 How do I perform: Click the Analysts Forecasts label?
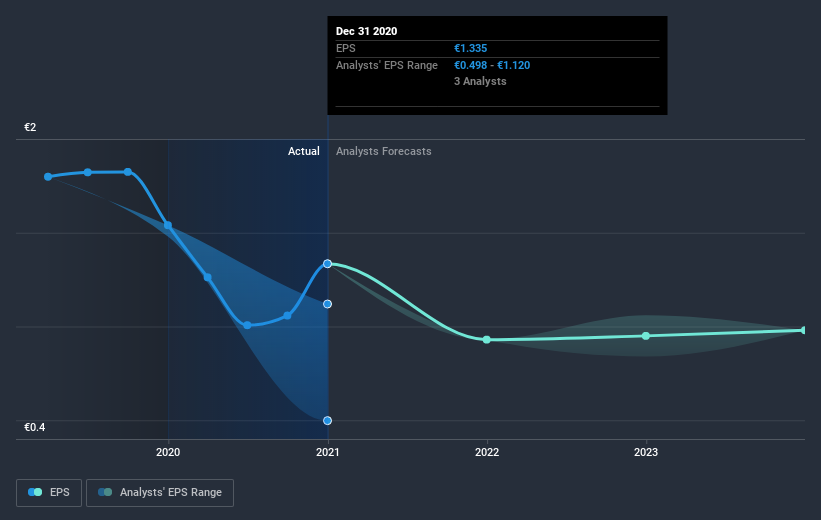pos(384,151)
